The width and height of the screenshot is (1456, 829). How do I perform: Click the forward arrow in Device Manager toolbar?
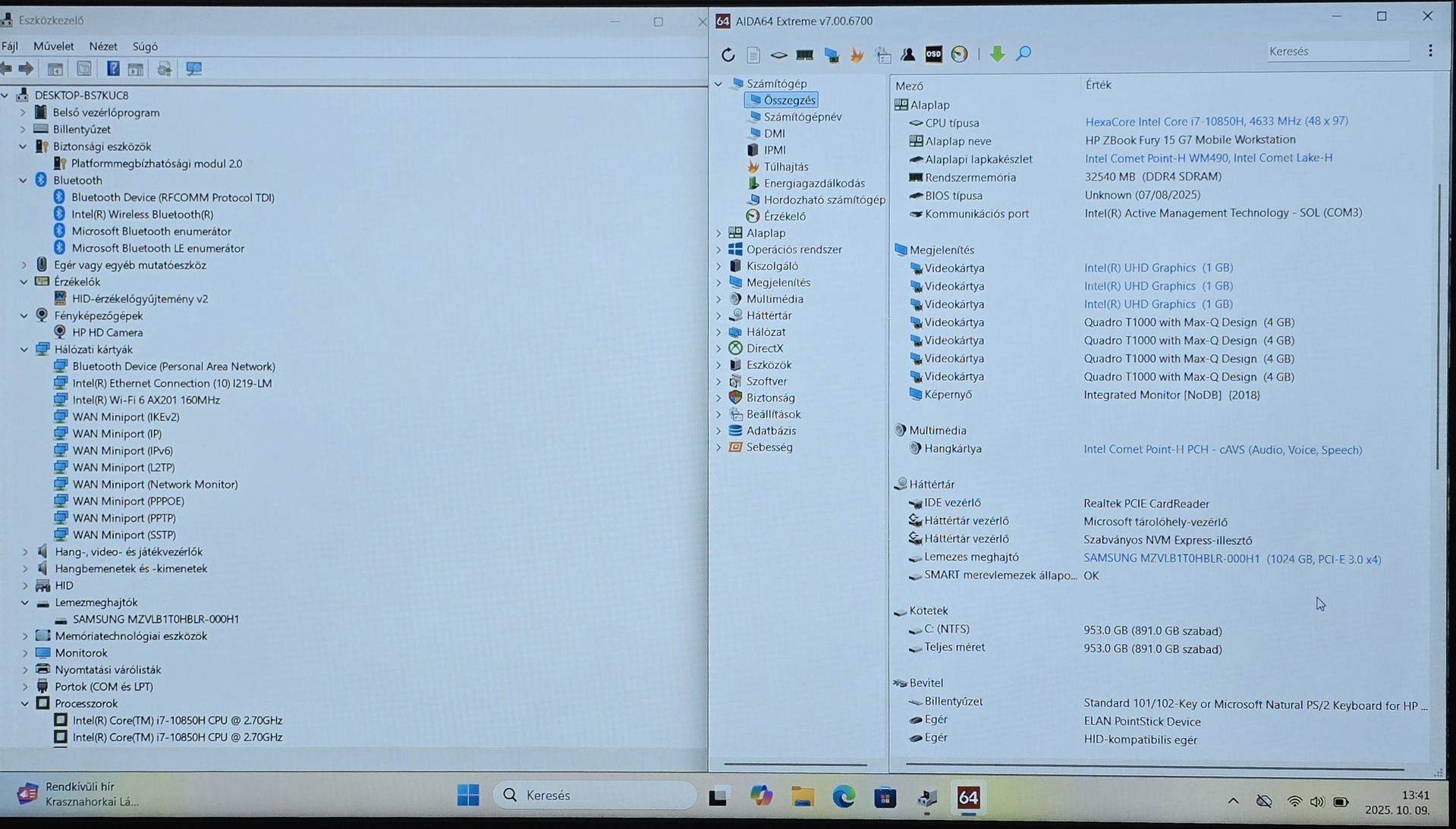click(x=26, y=69)
